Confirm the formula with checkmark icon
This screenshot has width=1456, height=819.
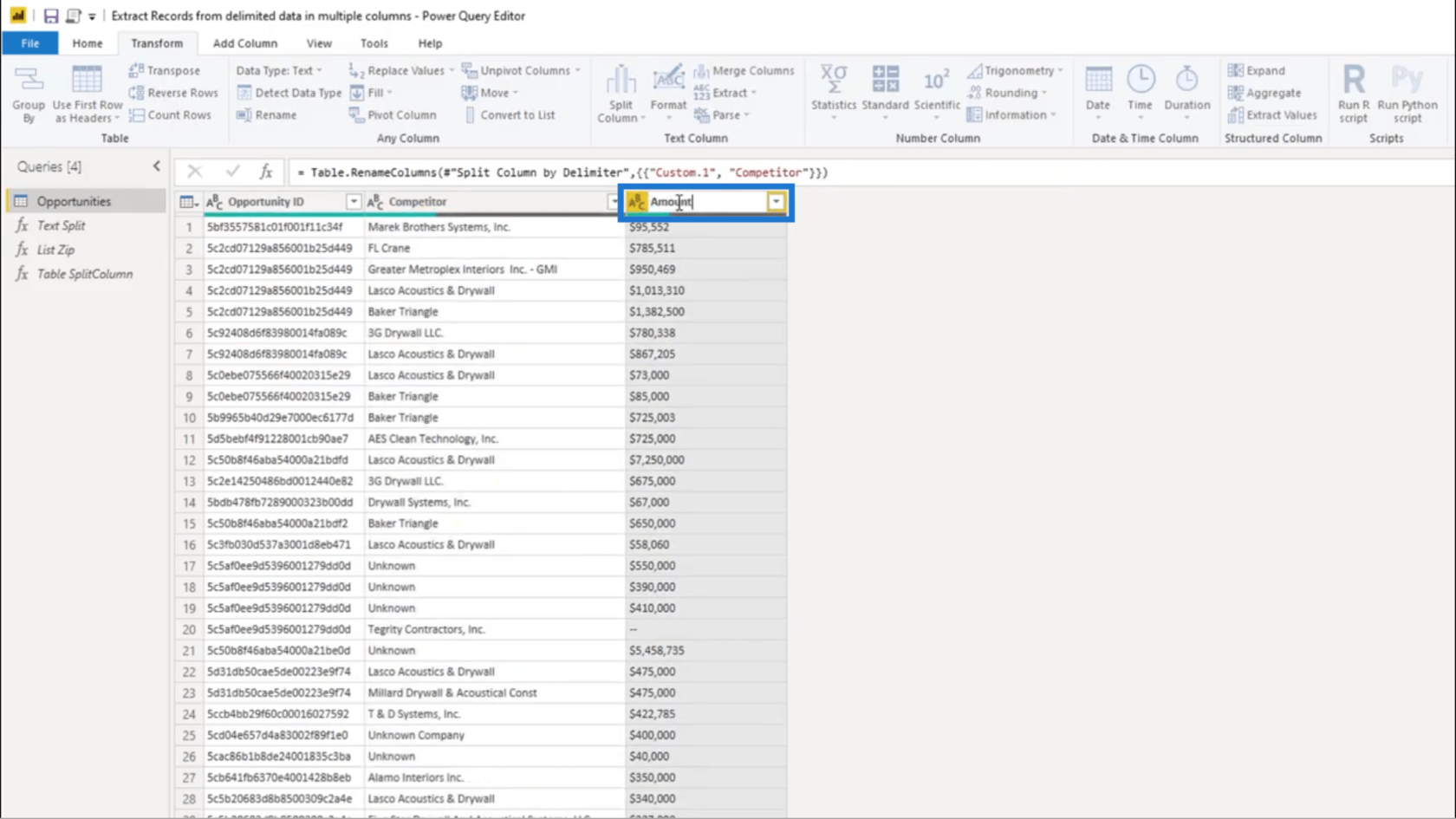[232, 172]
